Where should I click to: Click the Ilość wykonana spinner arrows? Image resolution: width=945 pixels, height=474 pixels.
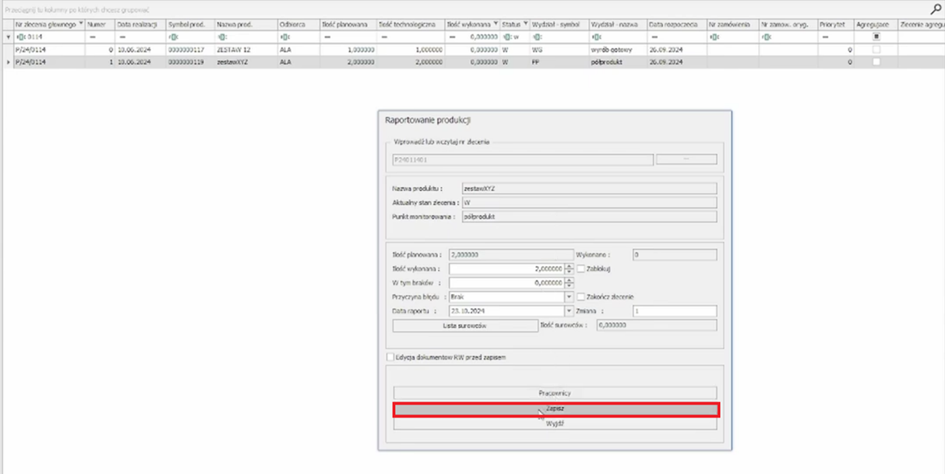point(569,268)
